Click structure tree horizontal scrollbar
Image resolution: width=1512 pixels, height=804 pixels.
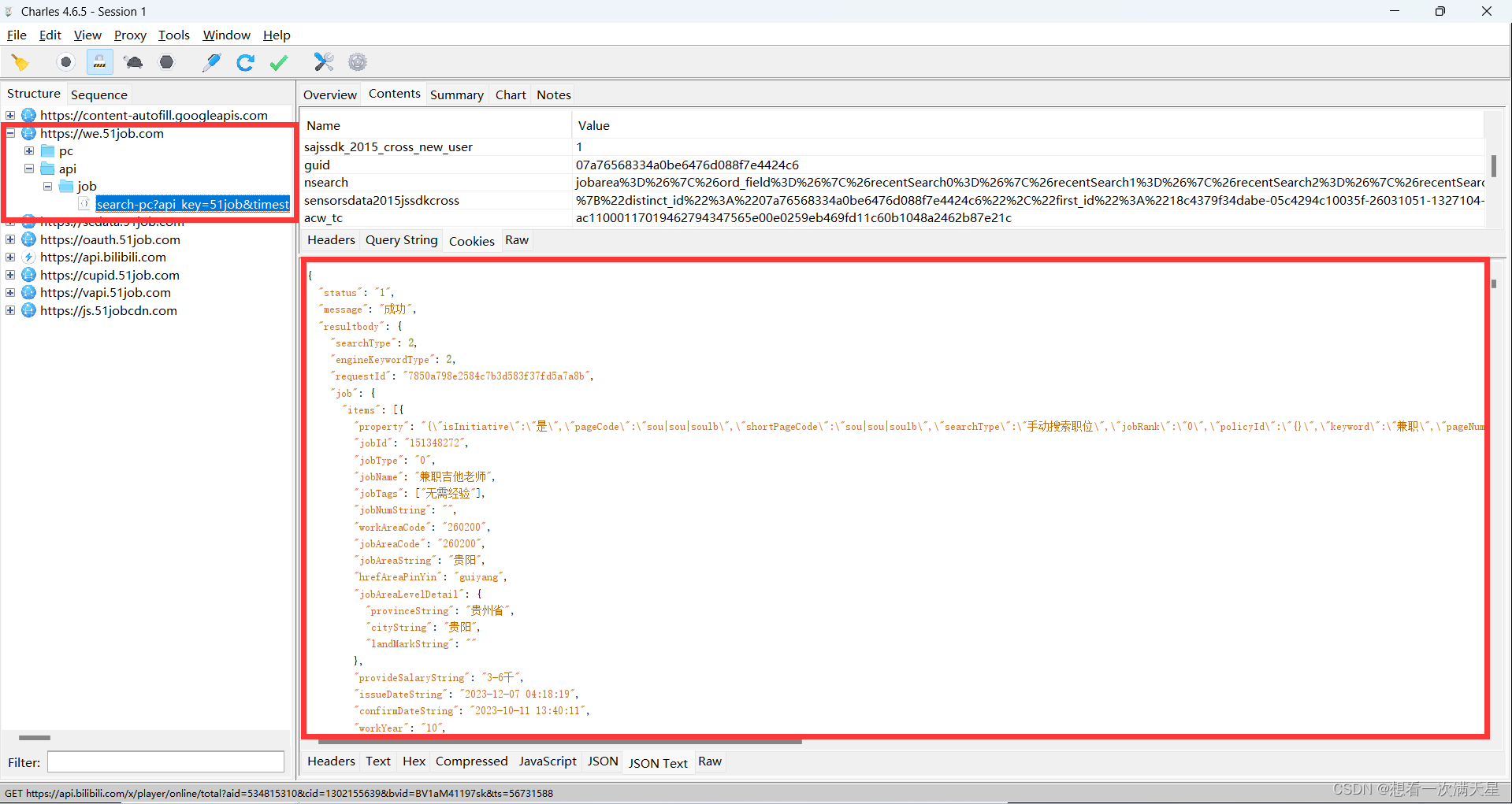pyautogui.click(x=35, y=738)
